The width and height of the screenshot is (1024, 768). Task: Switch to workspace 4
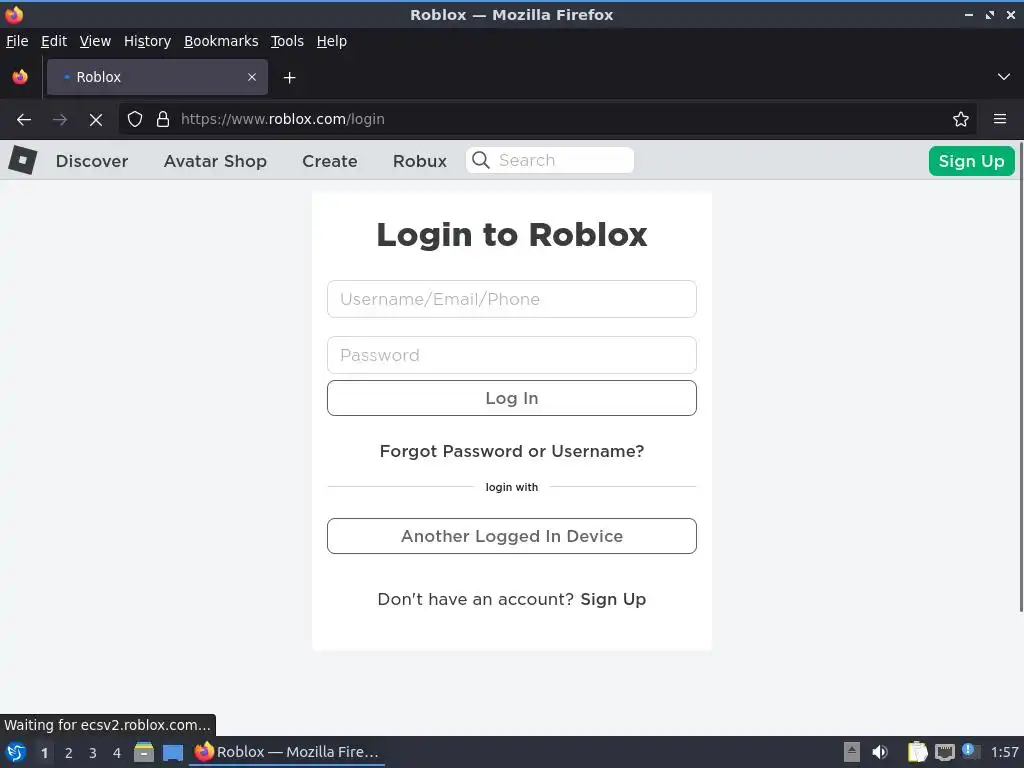click(x=117, y=753)
